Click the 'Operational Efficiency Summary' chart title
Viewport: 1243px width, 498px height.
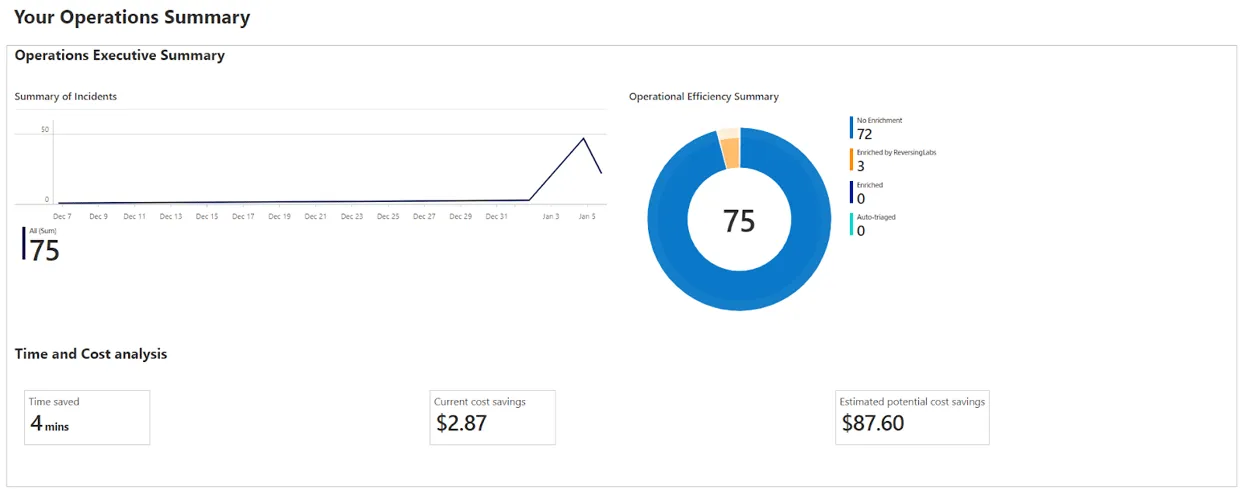(704, 97)
